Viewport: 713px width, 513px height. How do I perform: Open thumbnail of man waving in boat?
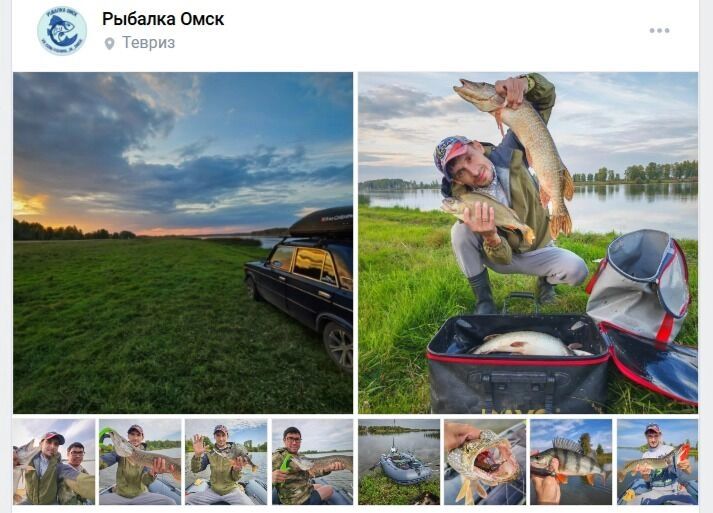(226, 462)
